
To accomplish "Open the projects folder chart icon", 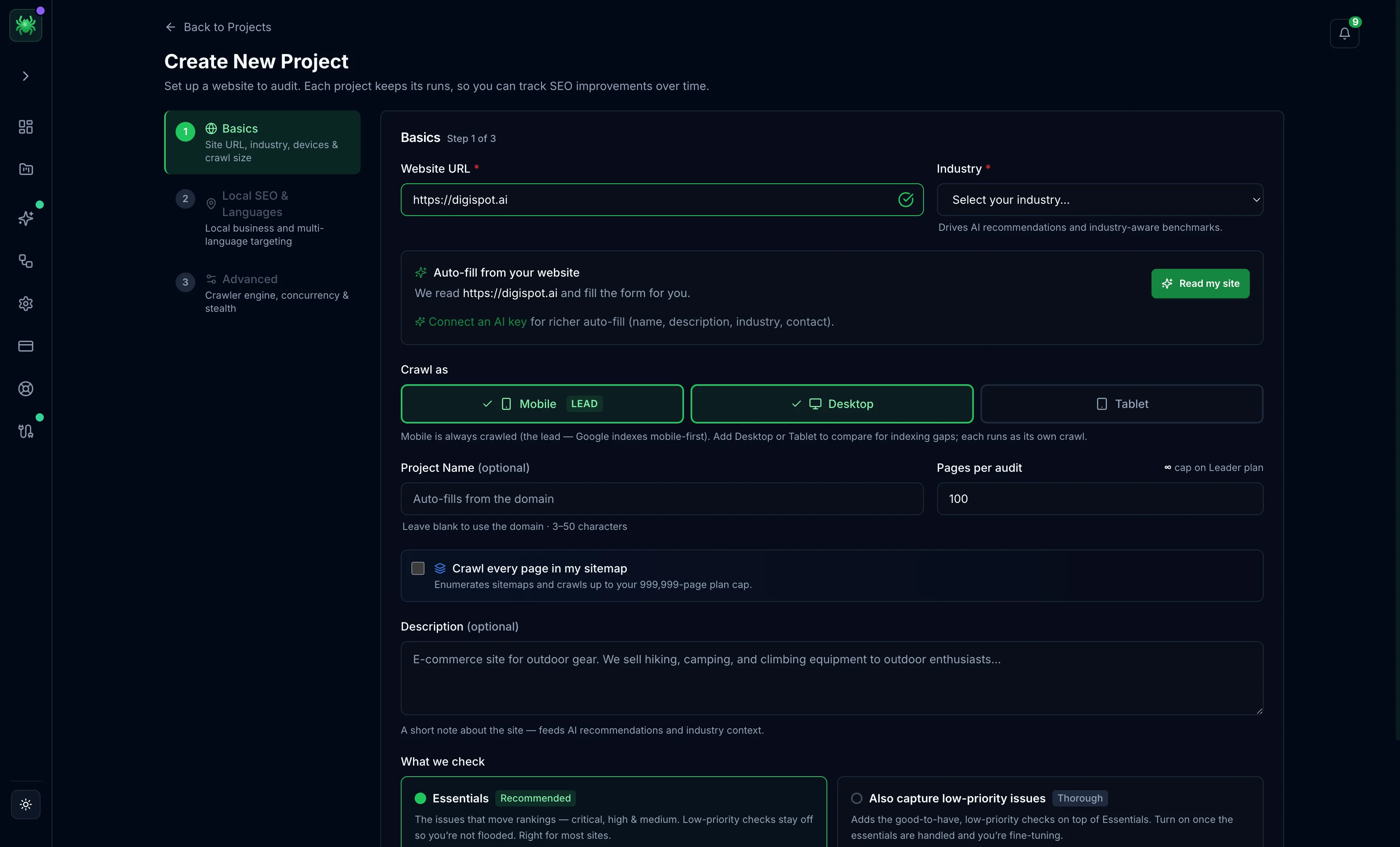I will (25, 169).
